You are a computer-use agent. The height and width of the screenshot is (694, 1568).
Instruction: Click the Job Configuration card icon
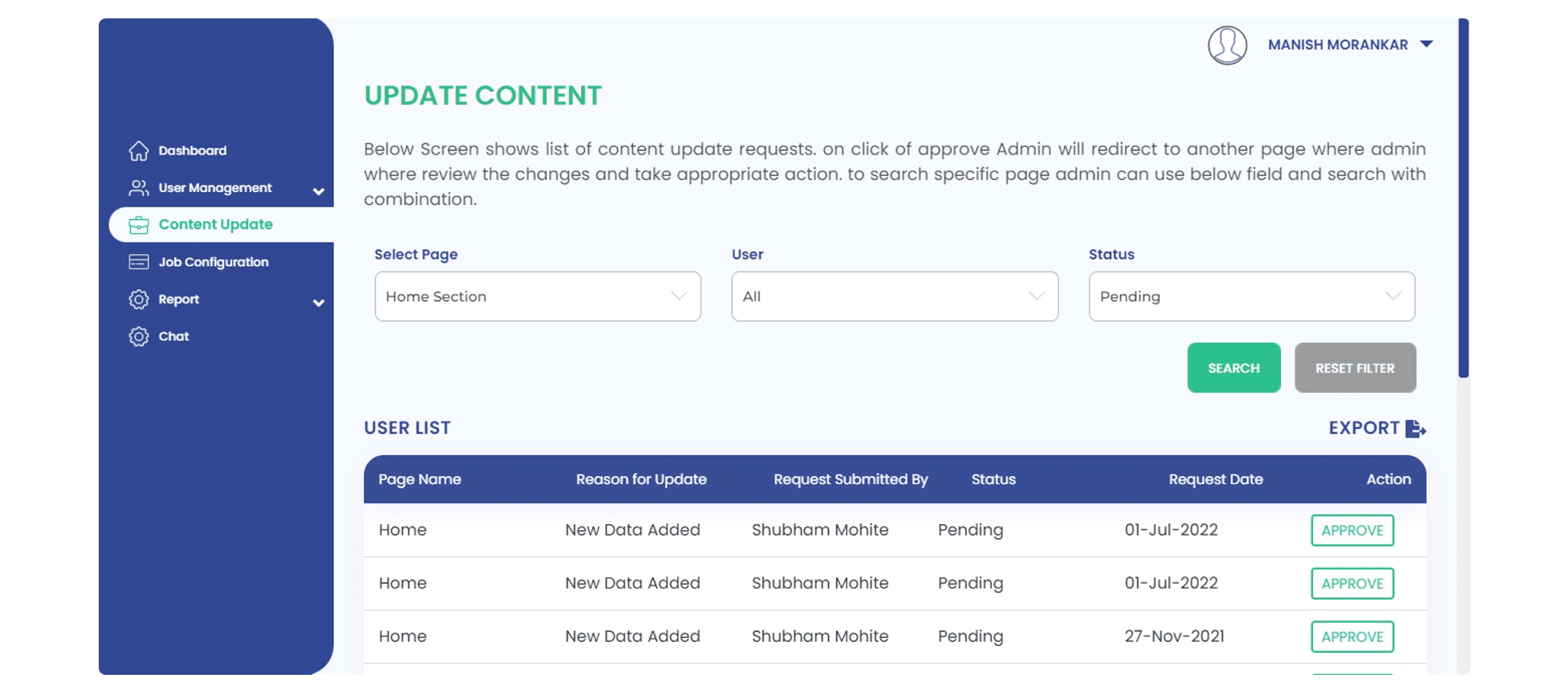139,262
